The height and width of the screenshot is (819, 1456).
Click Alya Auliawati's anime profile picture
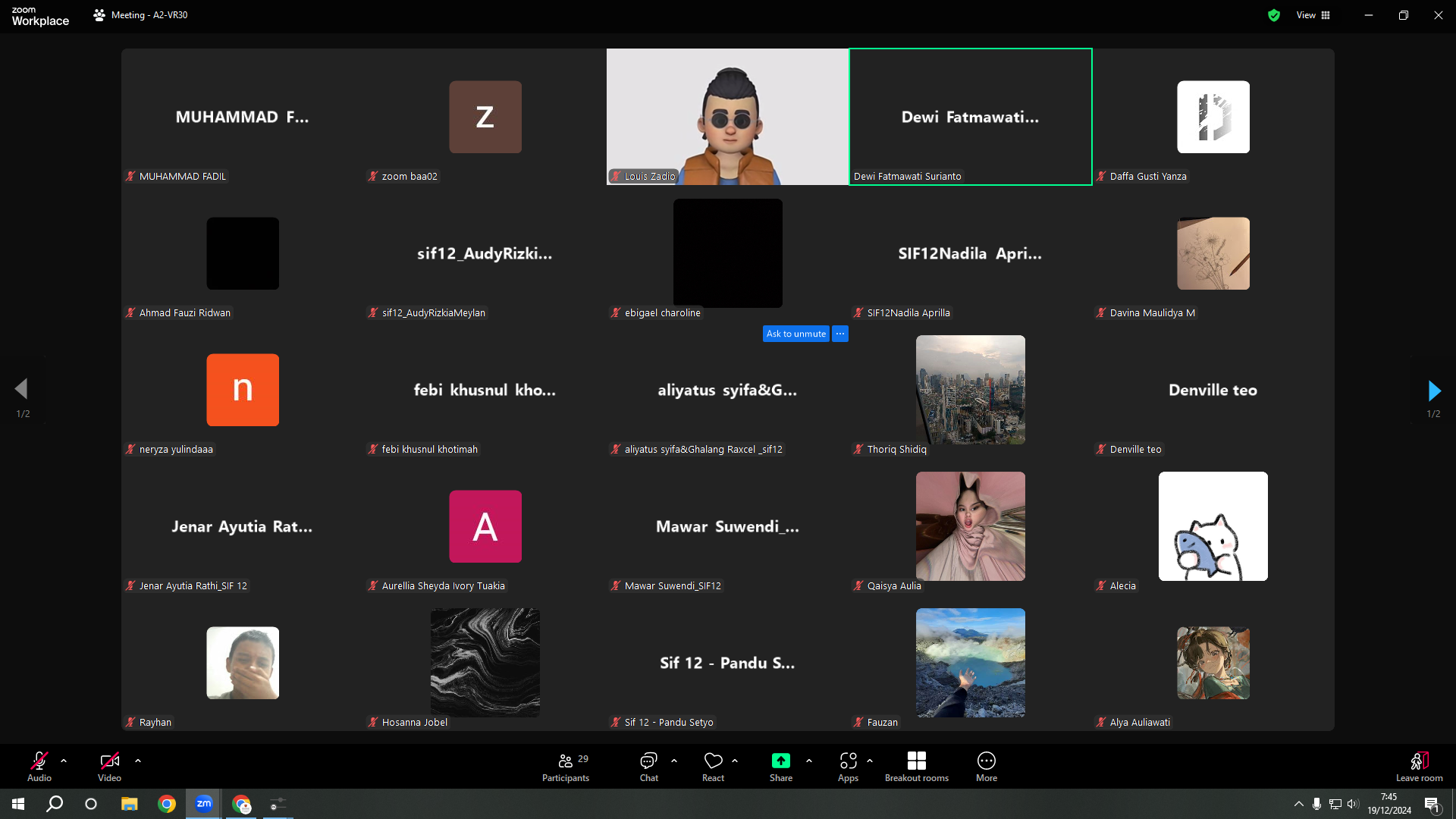point(1213,663)
